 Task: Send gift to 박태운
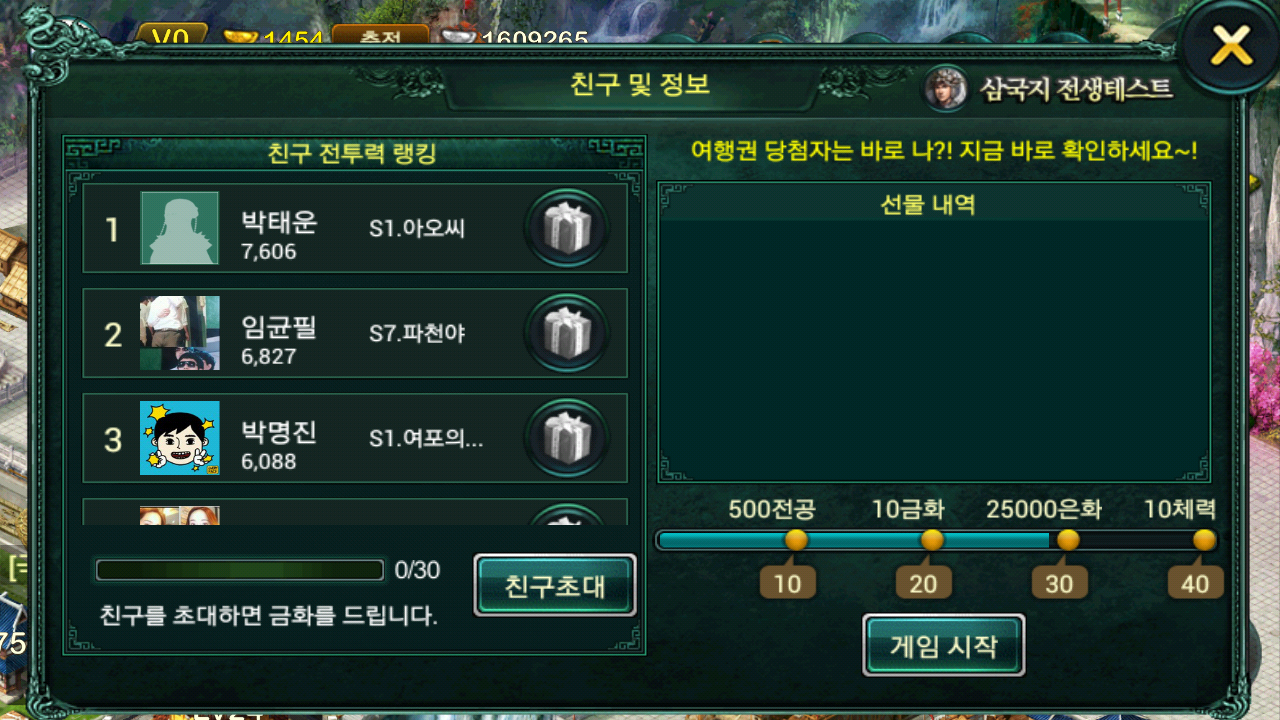[x=567, y=229]
